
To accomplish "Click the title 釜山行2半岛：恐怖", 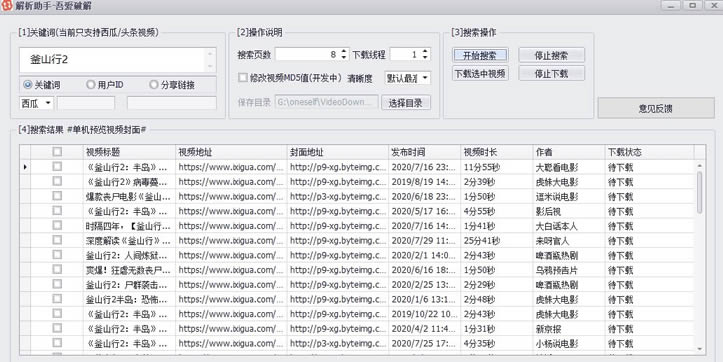I will (x=126, y=299).
